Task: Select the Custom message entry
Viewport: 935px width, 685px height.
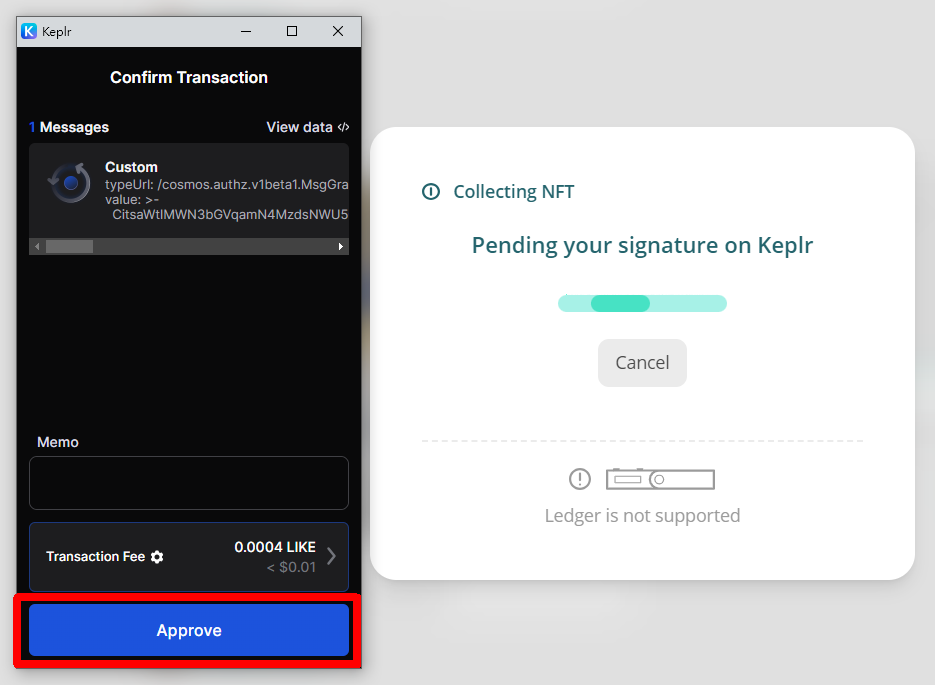Action: (189, 190)
